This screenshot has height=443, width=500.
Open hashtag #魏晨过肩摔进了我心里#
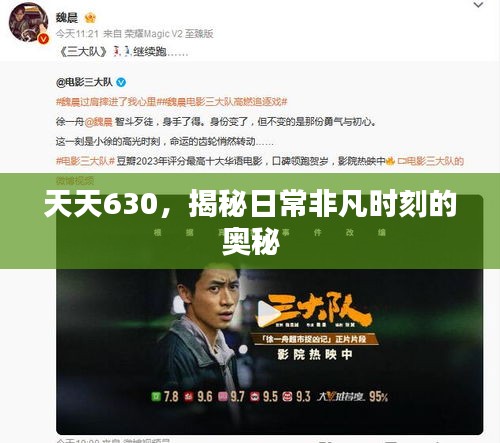pos(106,102)
